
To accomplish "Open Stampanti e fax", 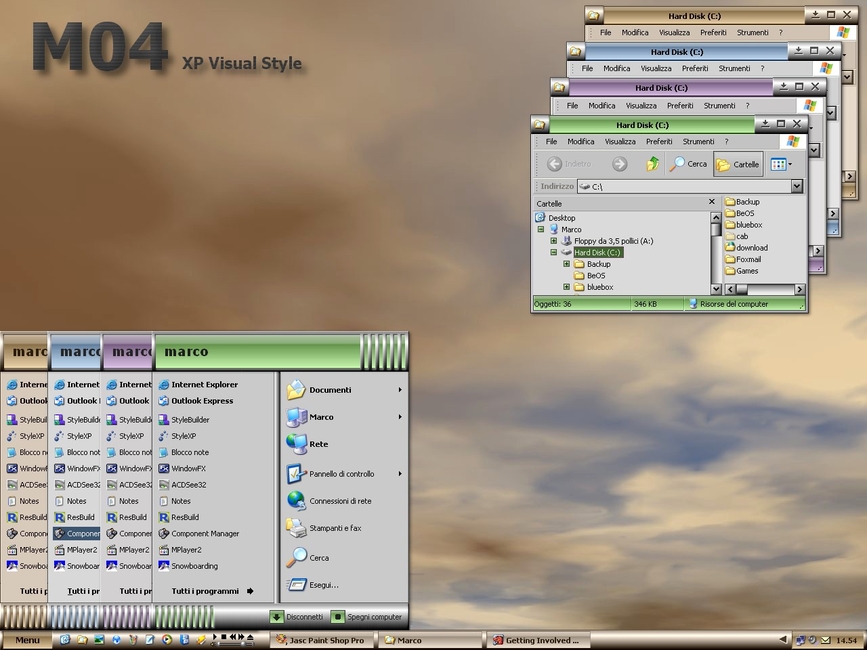I will tap(323, 528).
